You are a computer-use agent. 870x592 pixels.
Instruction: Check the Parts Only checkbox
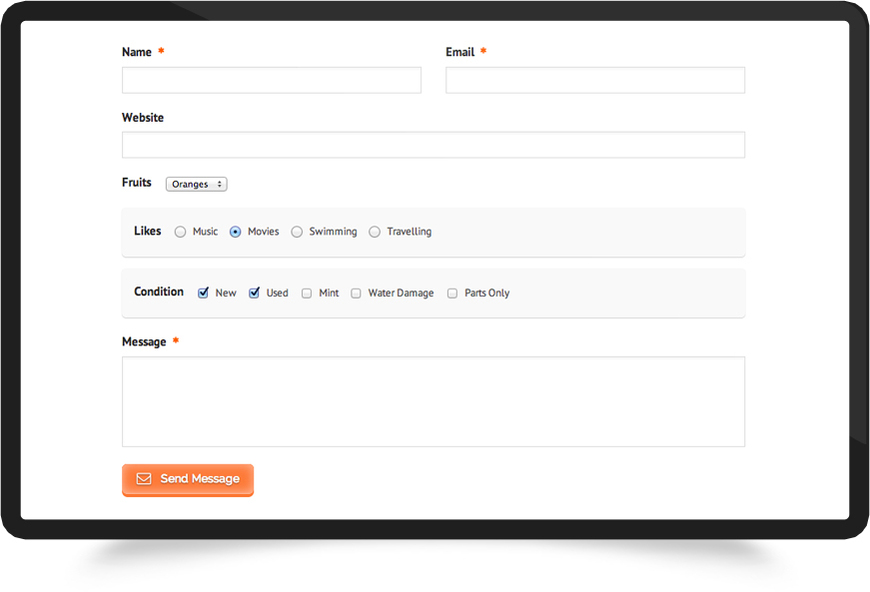point(453,294)
